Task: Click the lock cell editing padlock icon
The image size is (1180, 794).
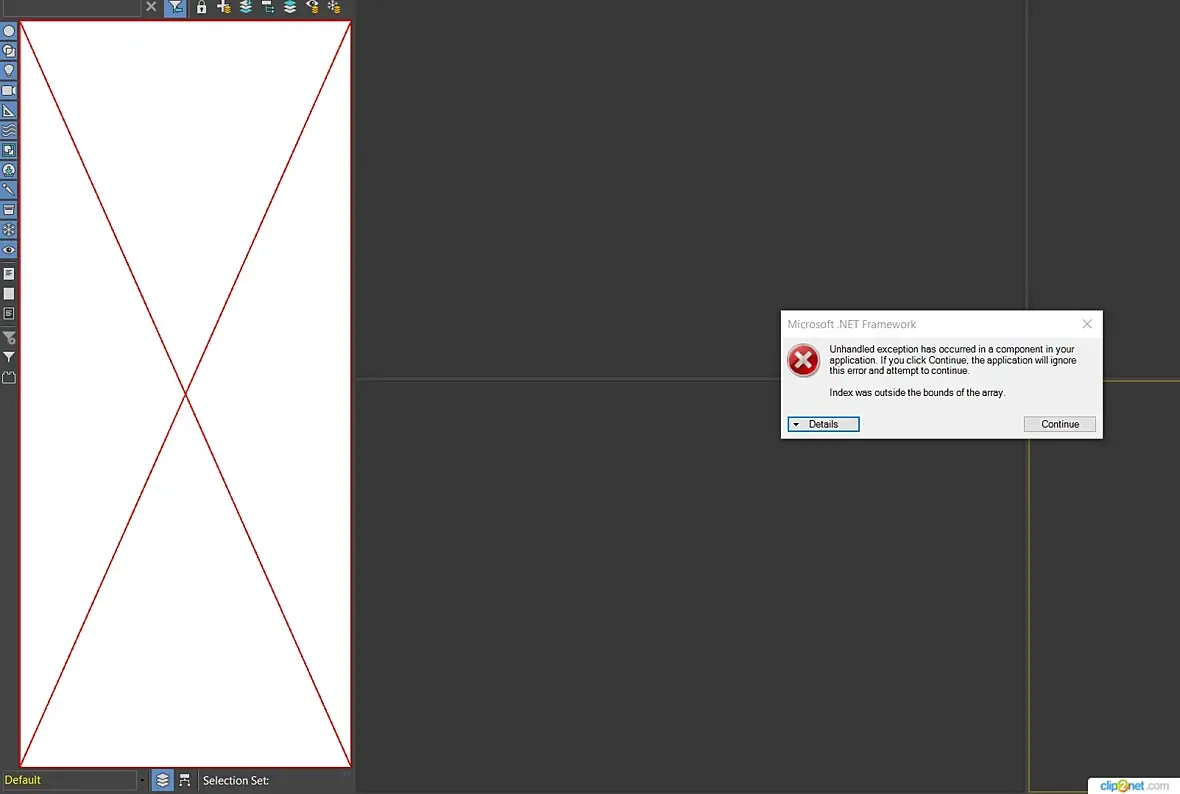Action: (x=201, y=8)
